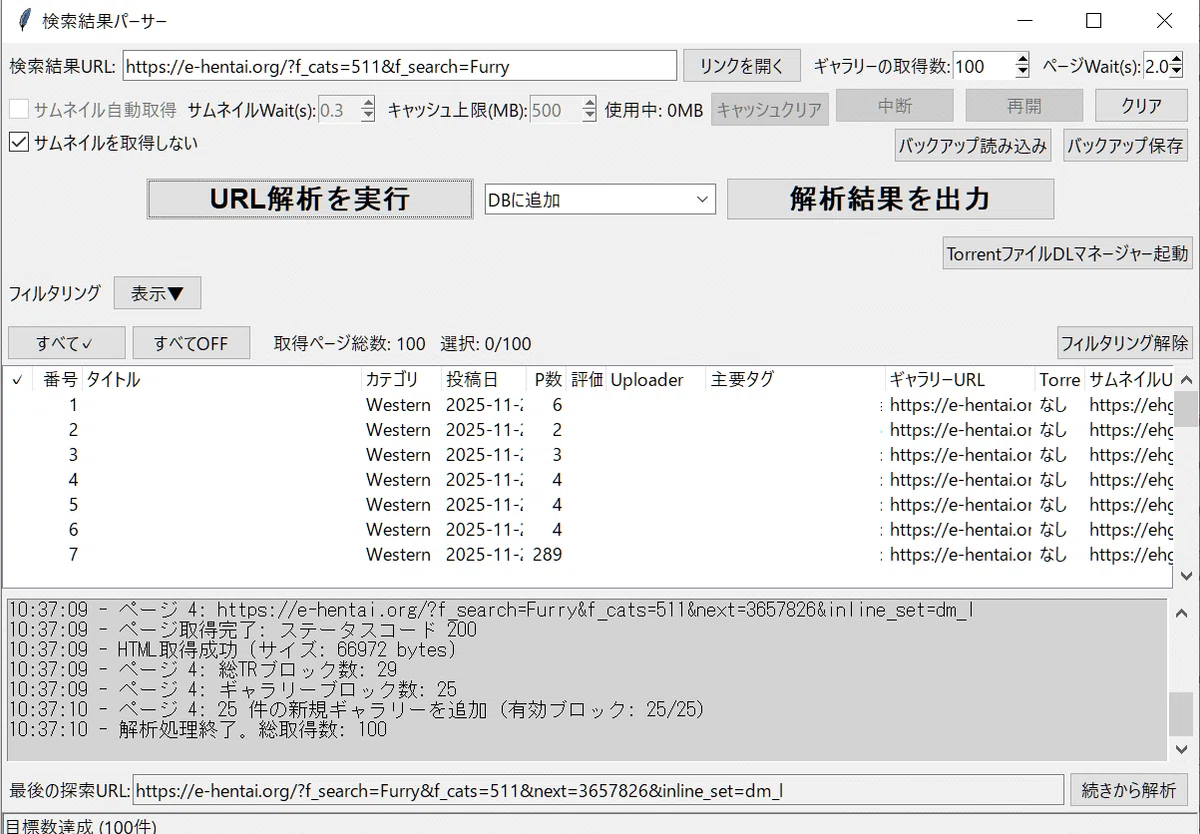Sort by the 主要タグ column header
Viewport: 1200px width, 834px height.
tap(796, 379)
